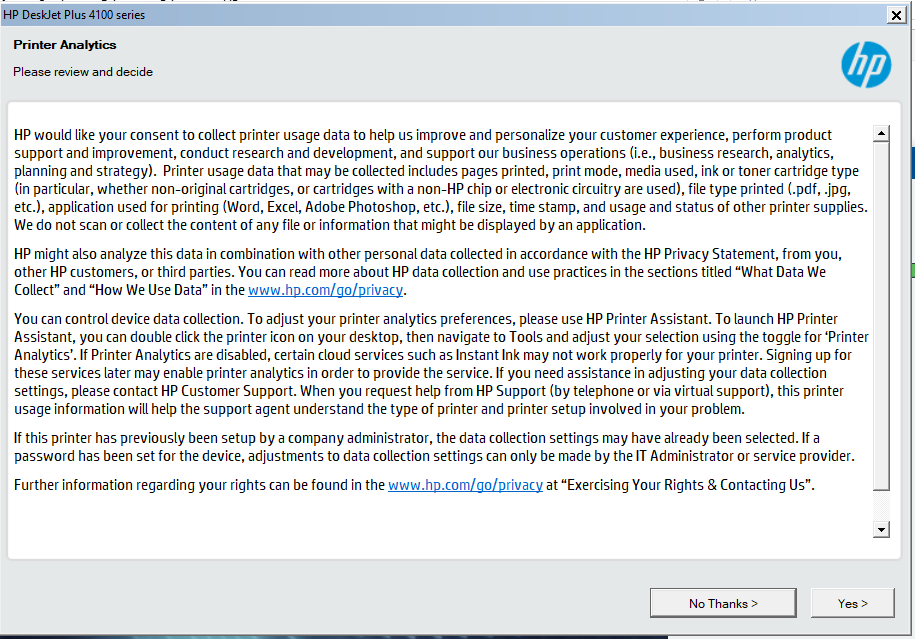
Task: Decline analytics with No Thanks button
Action: pos(723,603)
